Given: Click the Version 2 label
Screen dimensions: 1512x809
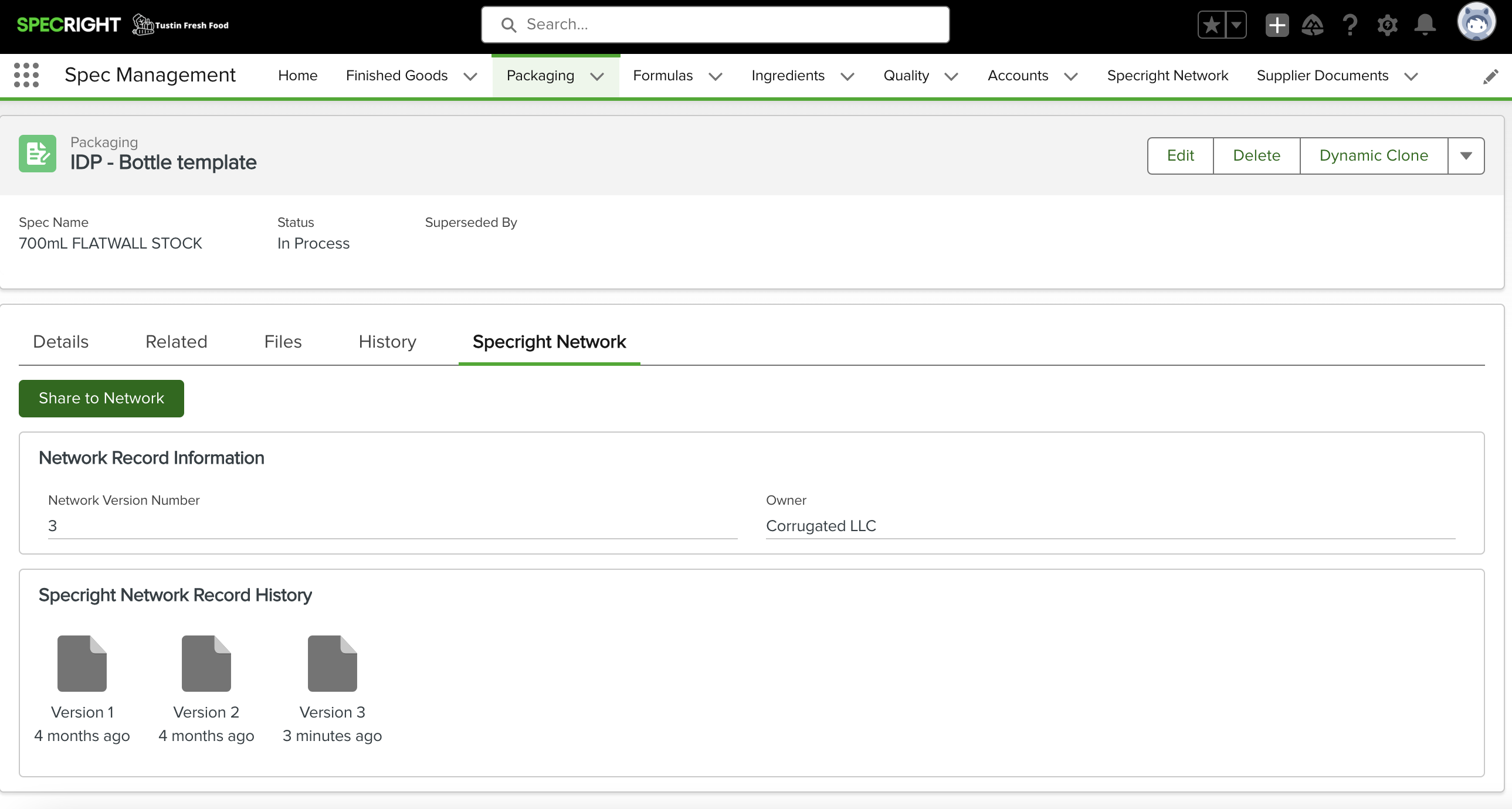Looking at the screenshot, I should [206, 712].
